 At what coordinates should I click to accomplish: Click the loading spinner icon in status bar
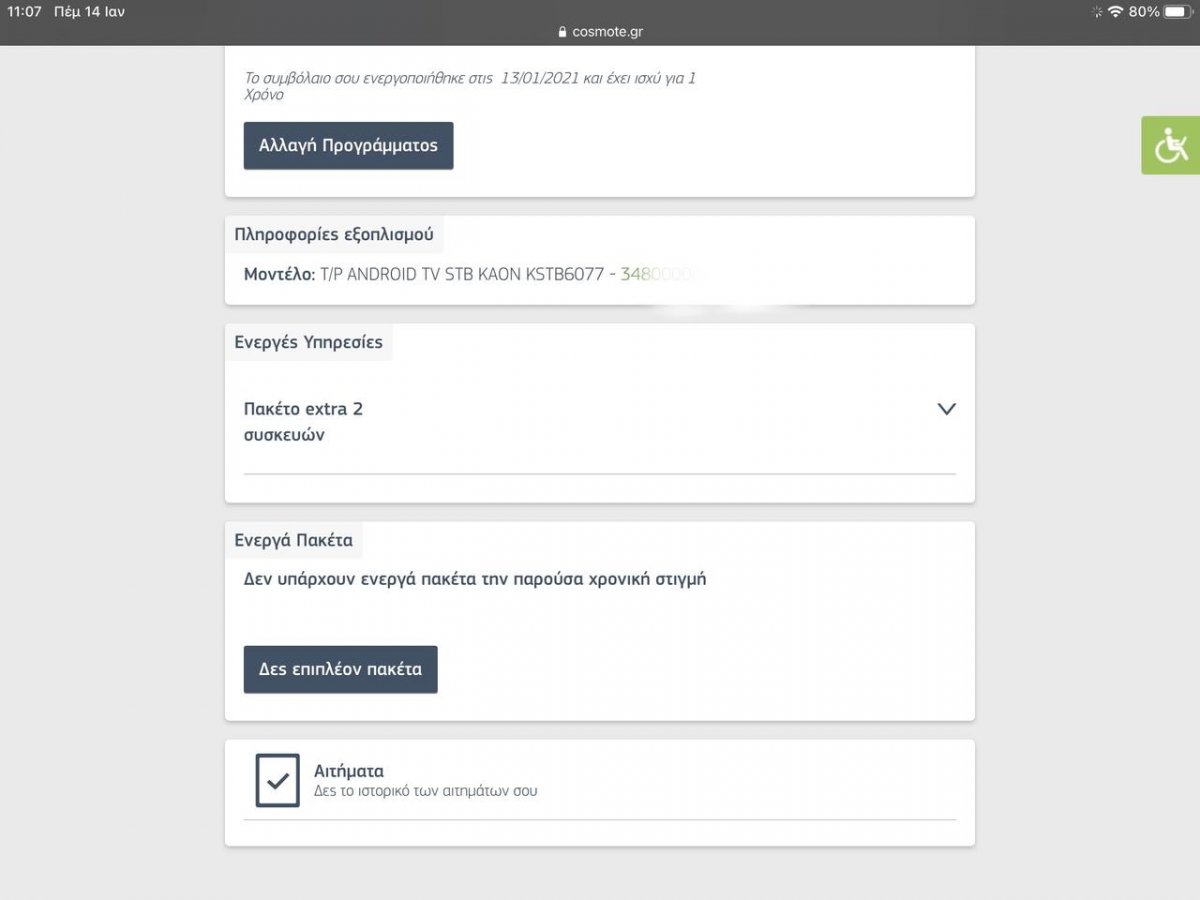click(1097, 12)
